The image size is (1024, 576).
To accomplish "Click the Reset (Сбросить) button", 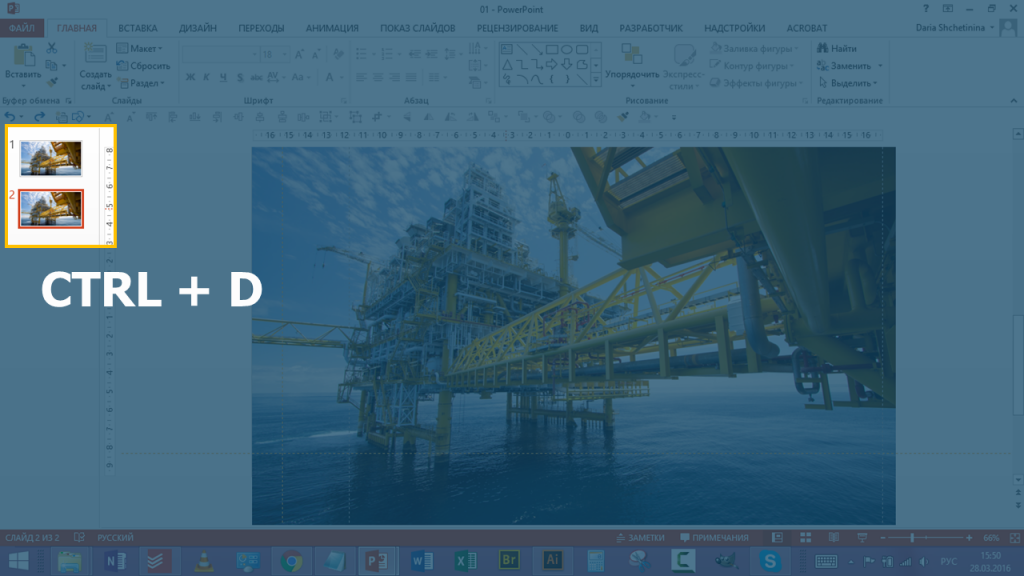I will pyautogui.click(x=143, y=66).
